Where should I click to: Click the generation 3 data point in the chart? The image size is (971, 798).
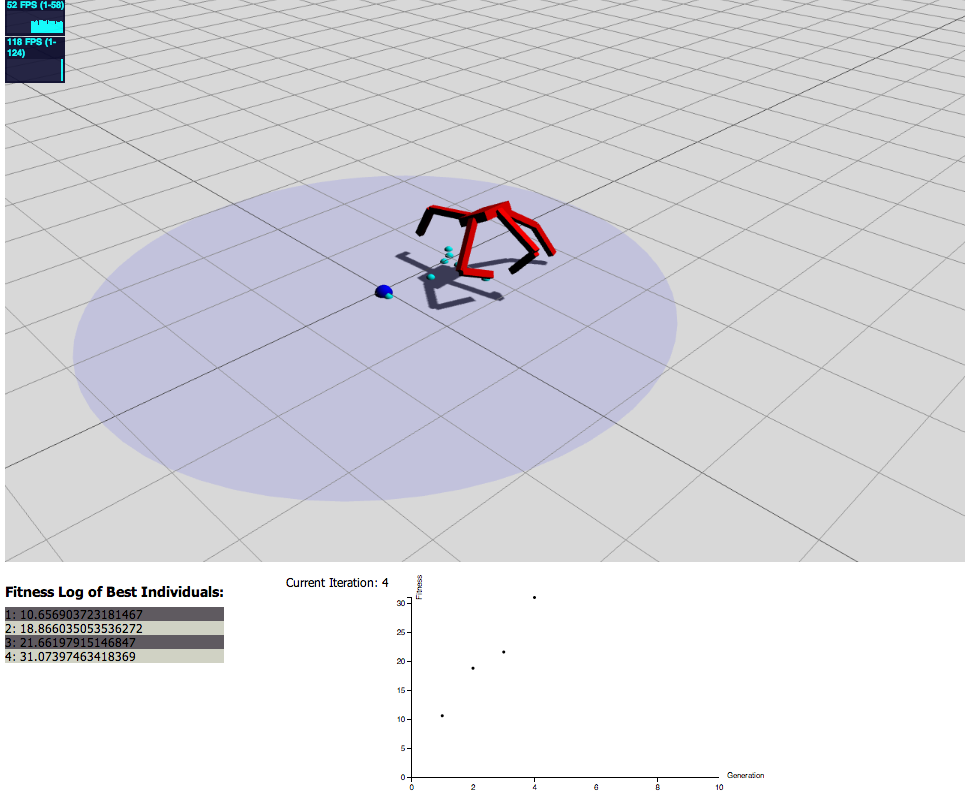[x=503, y=652]
